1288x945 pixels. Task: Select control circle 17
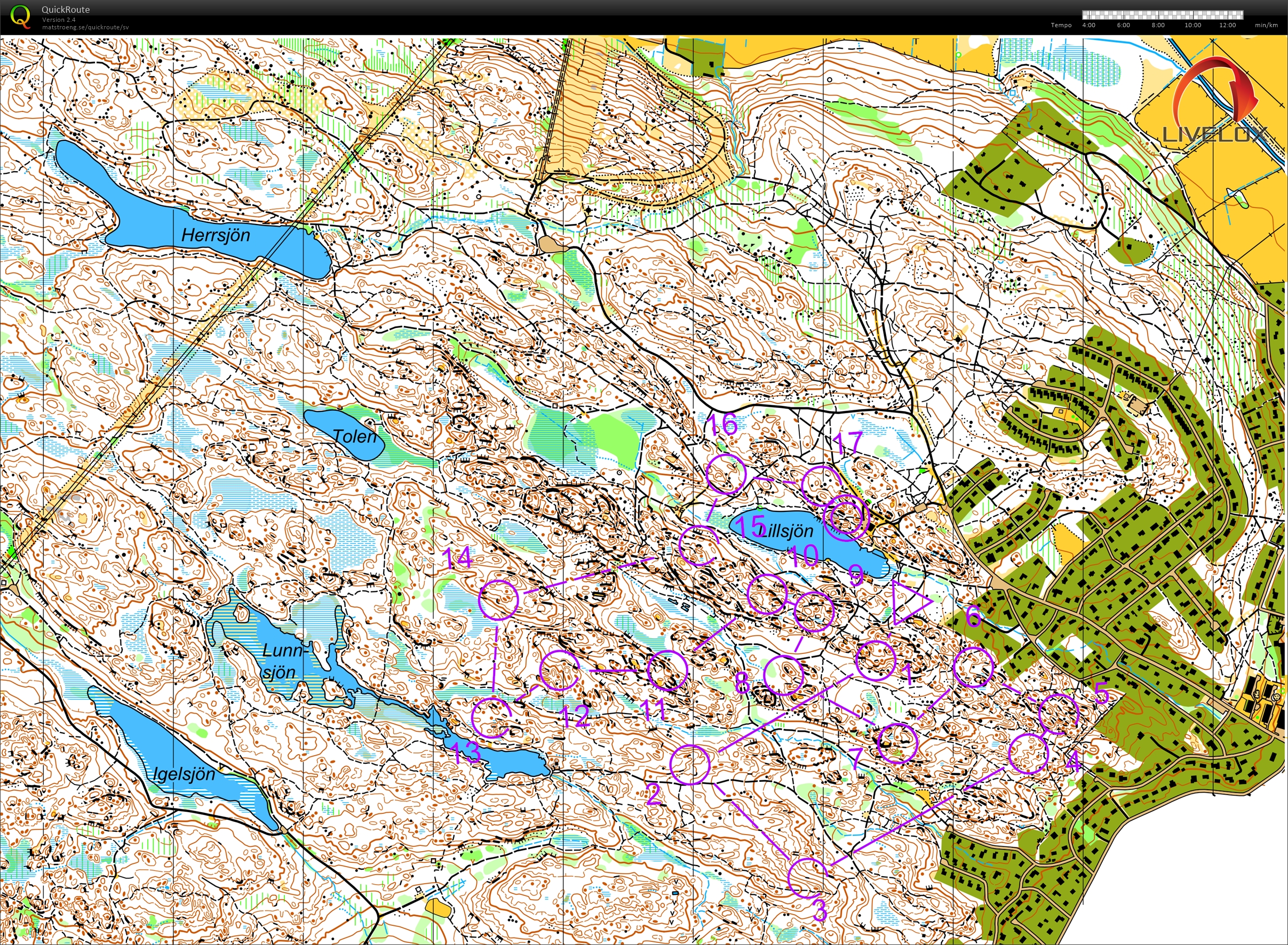click(822, 485)
